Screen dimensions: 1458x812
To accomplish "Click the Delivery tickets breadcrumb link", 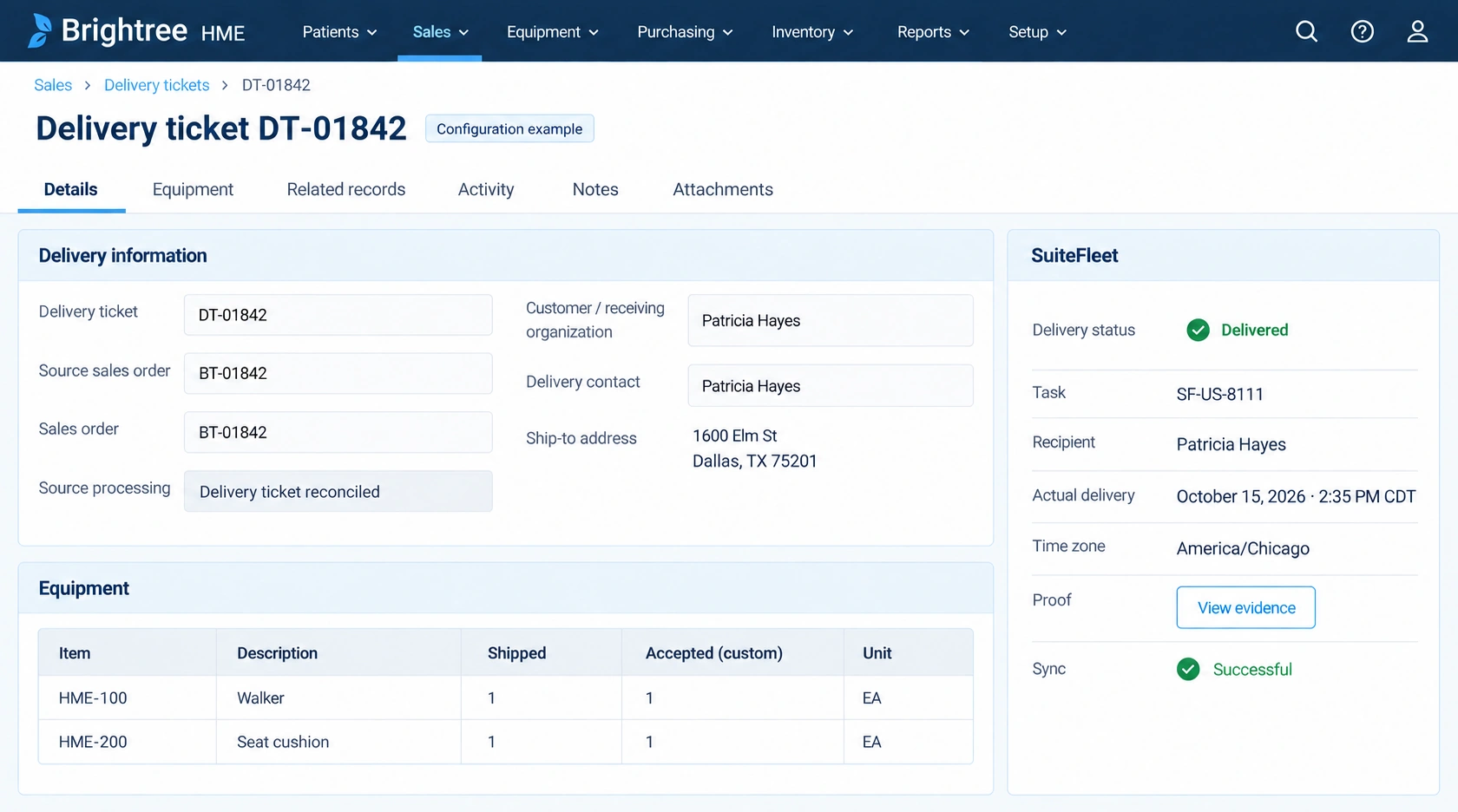I will (157, 85).
